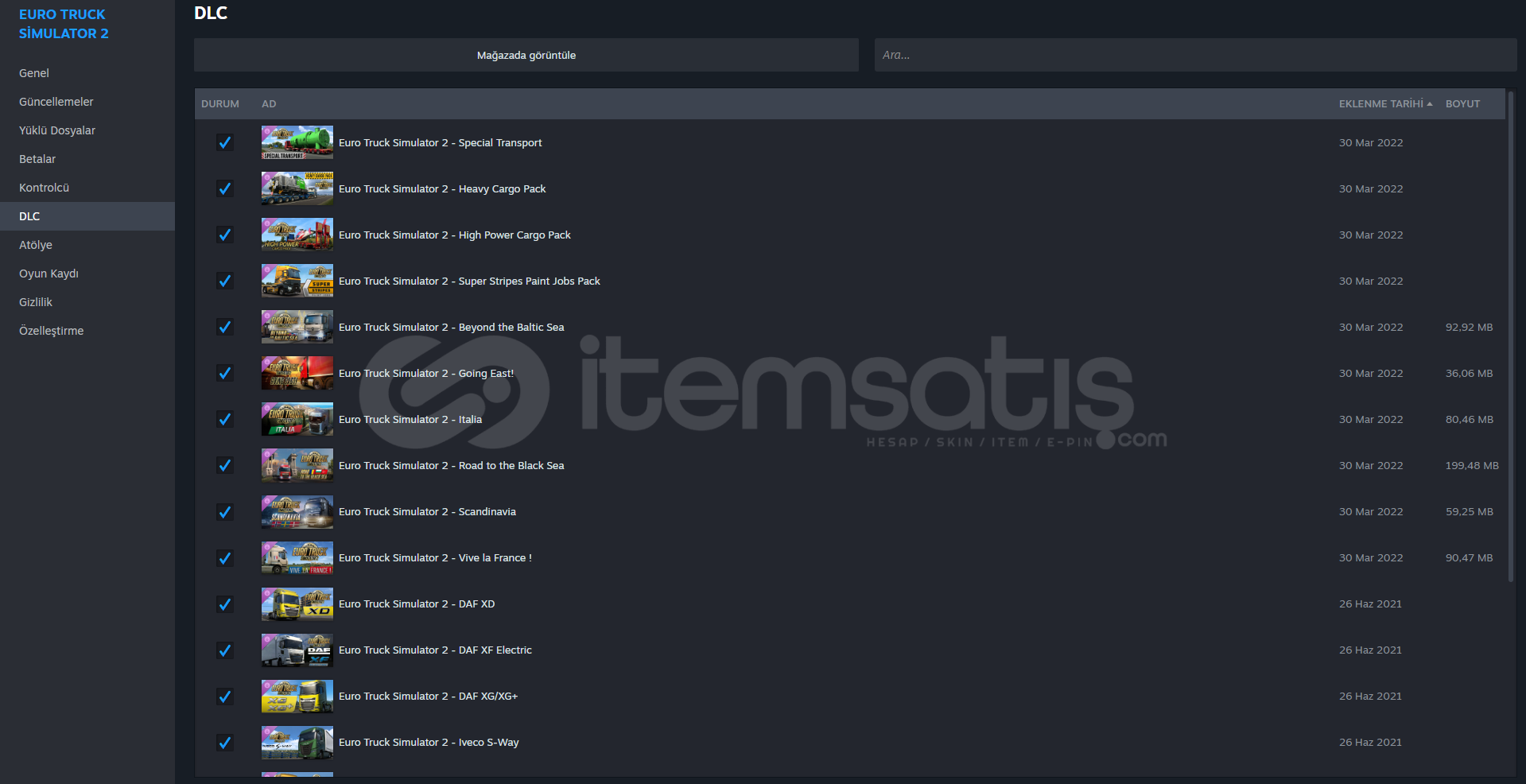Image resolution: width=1526 pixels, height=784 pixels.
Task: Sort the list by Boyut column
Action: [x=1462, y=104]
